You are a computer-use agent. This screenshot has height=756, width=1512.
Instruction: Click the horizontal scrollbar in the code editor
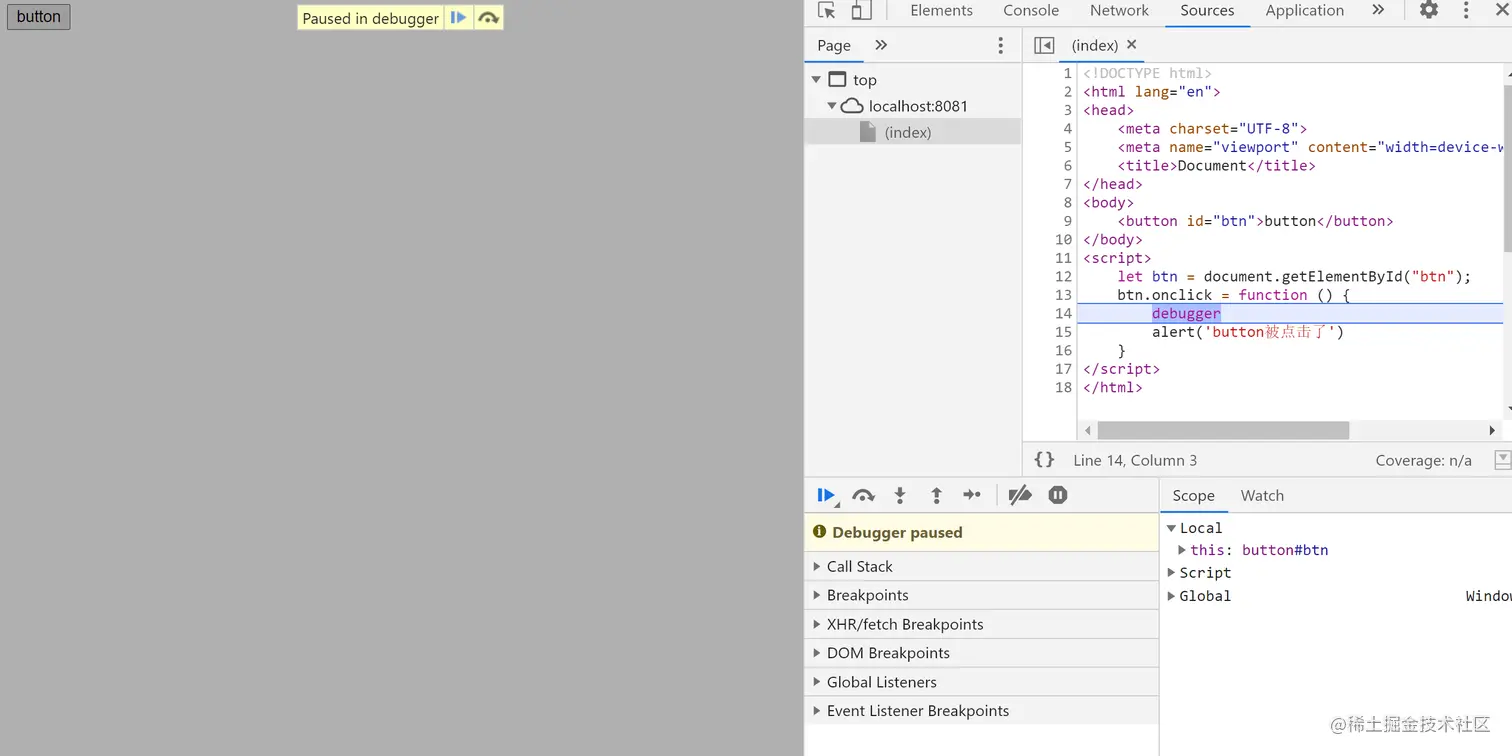(x=1223, y=430)
